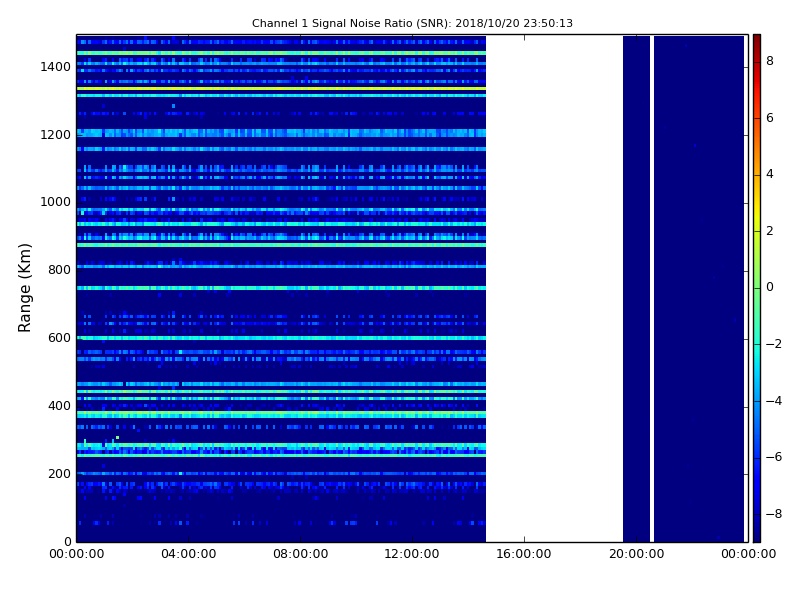Click colorbar tick label −2

click(774, 344)
